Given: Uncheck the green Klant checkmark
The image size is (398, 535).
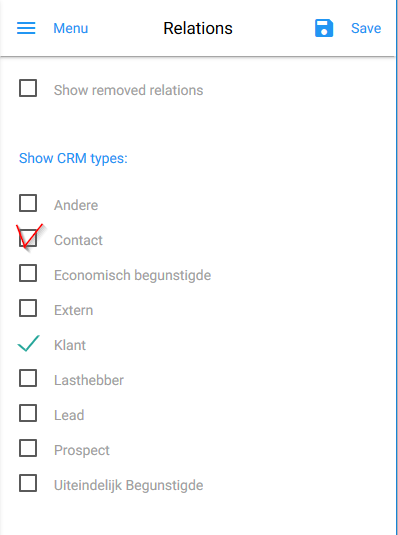Looking at the screenshot, I should (28, 343).
